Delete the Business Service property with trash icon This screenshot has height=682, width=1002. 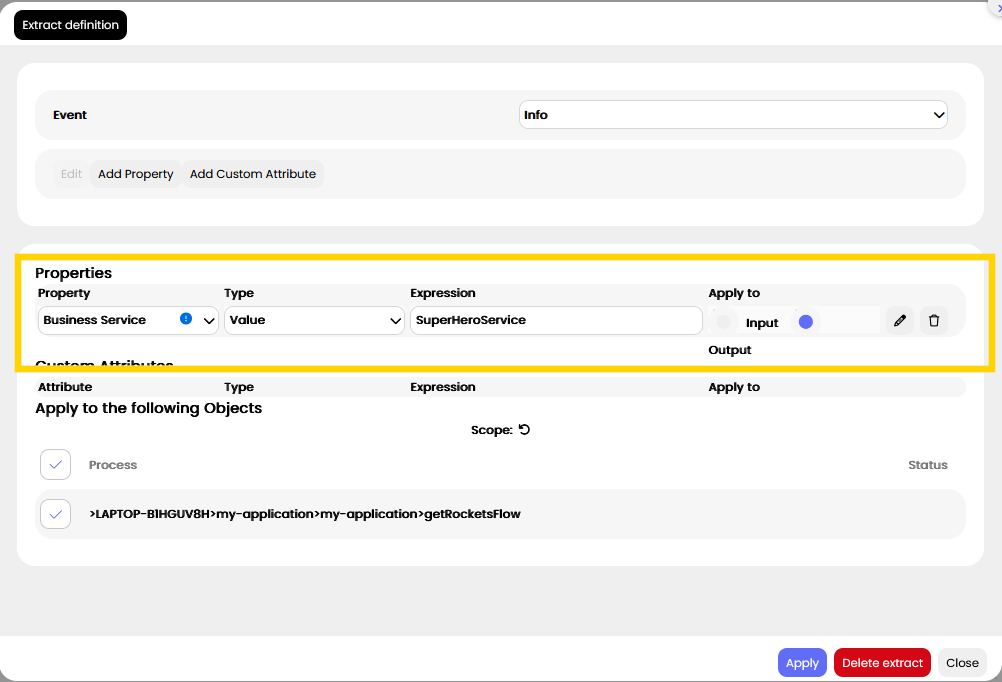pos(934,320)
